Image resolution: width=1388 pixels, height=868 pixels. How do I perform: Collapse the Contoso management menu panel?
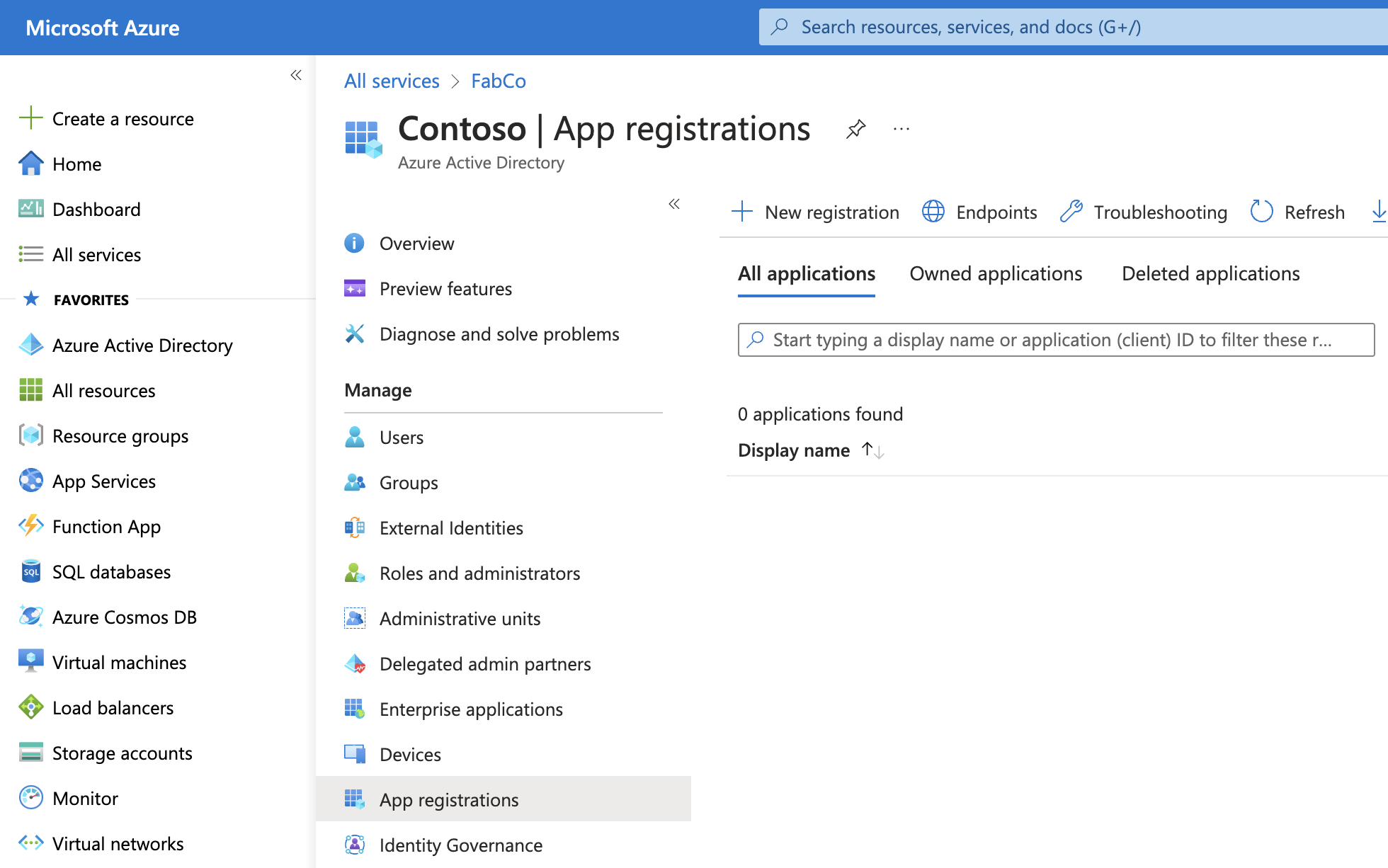tap(674, 204)
